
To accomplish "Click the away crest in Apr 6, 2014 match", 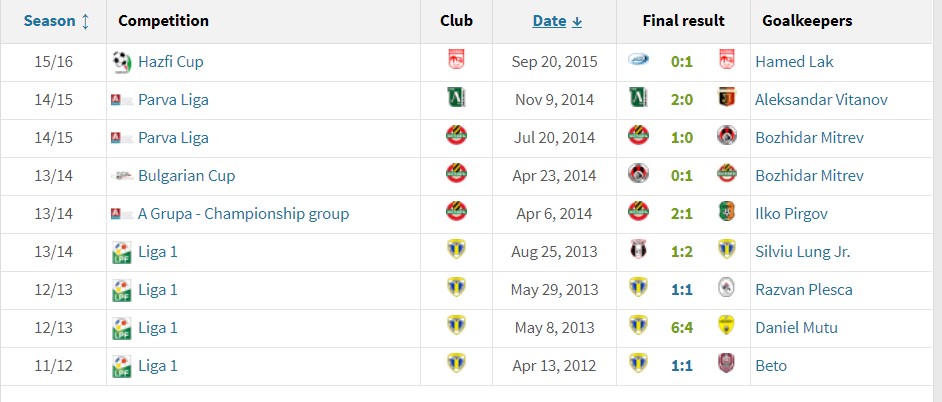I will point(727,212).
